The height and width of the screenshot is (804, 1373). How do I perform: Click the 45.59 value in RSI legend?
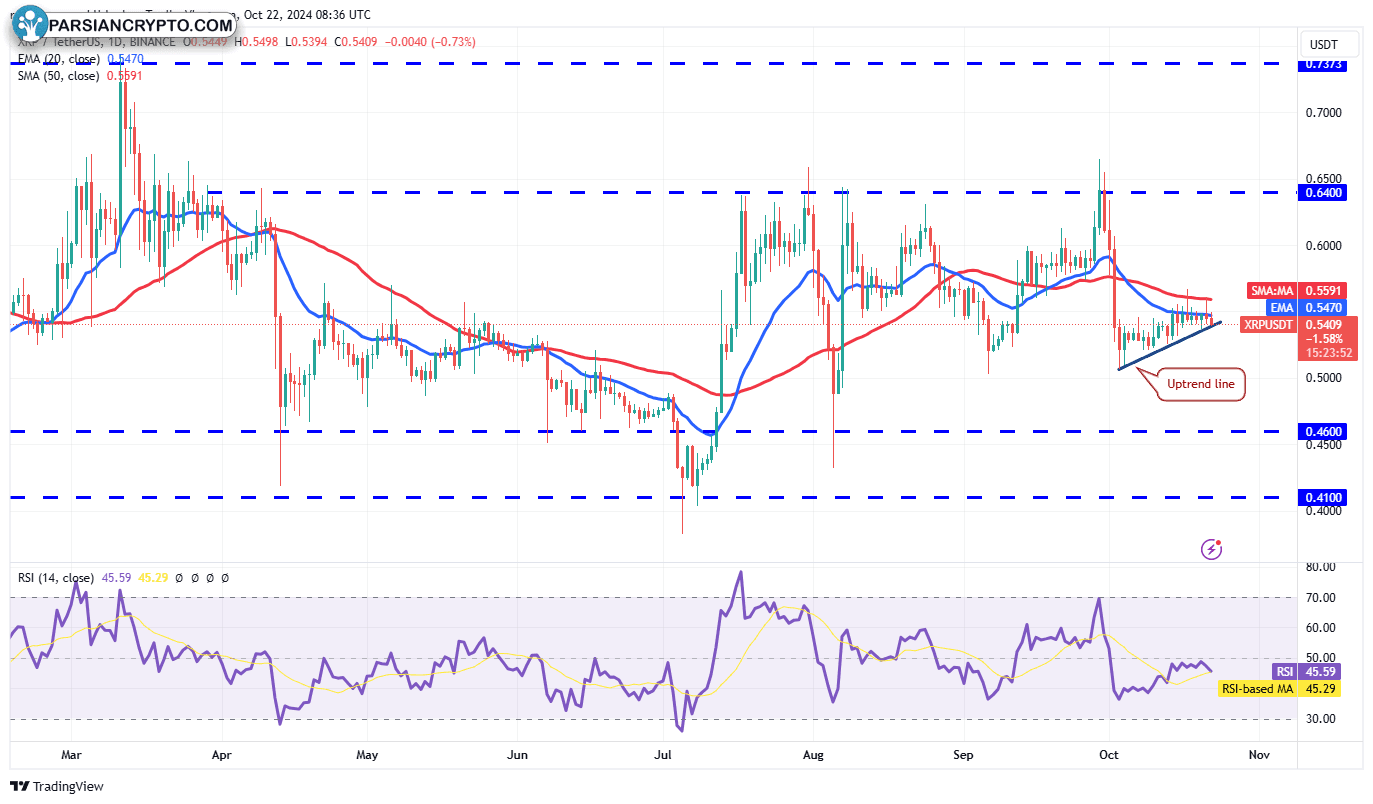[116, 578]
